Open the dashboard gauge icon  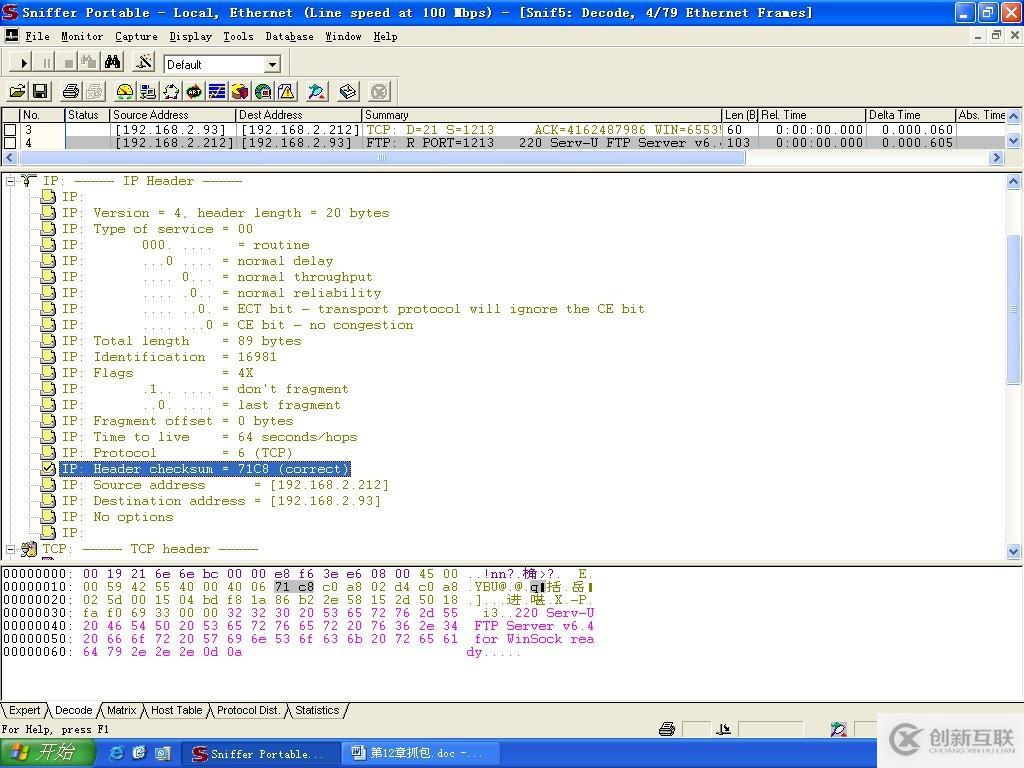(x=125, y=92)
